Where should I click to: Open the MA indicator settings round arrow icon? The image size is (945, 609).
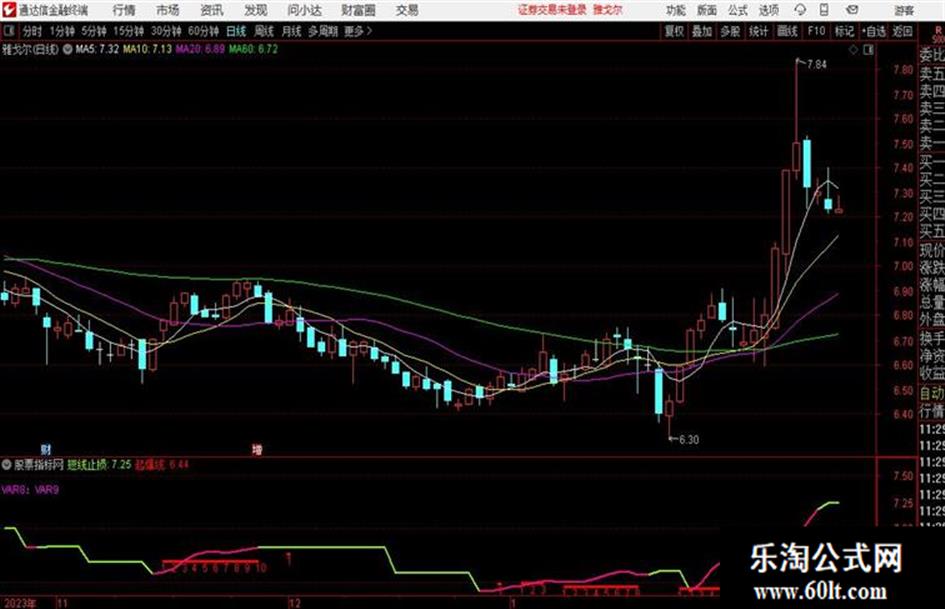(68, 49)
